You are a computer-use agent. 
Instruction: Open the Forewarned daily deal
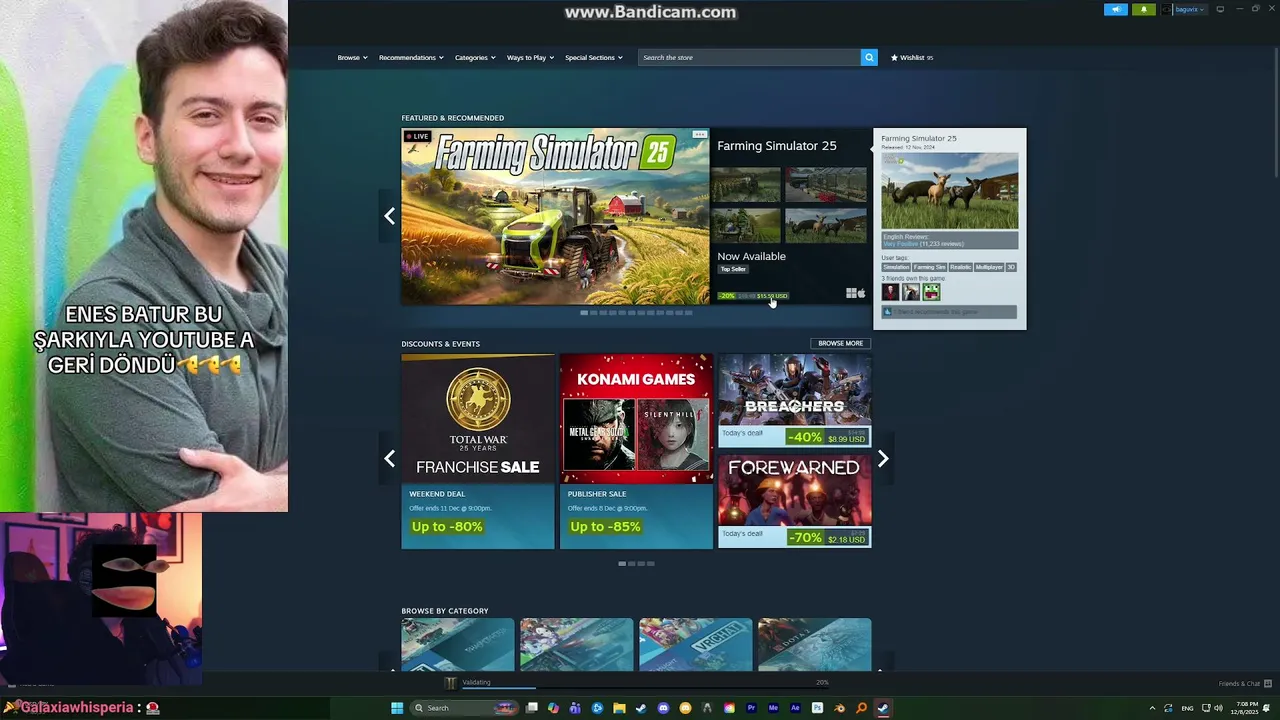click(x=794, y=501)
